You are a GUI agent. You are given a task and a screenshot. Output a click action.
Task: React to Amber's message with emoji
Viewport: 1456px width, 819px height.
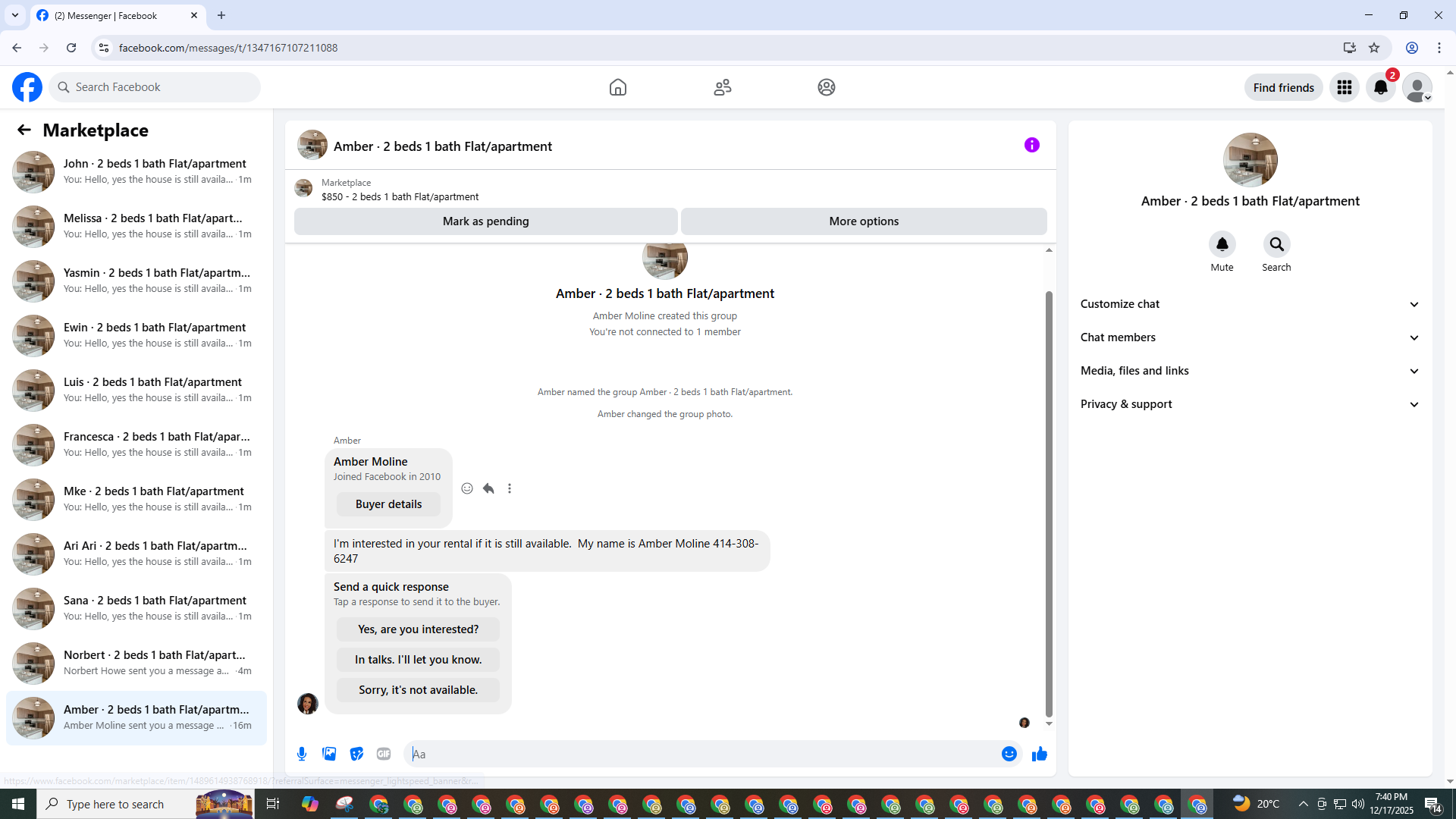click(467, 489)
